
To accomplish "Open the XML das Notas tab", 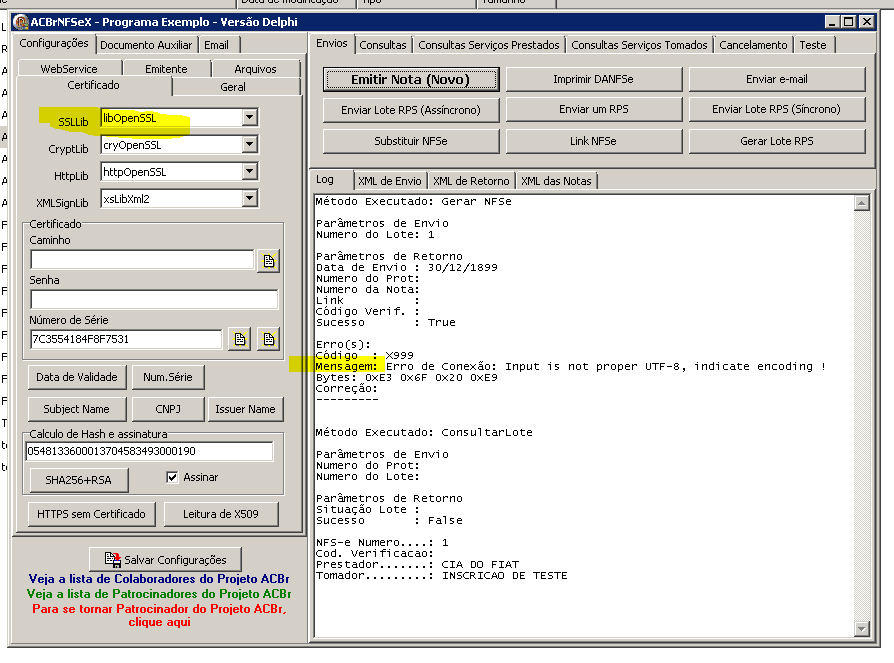I will point(556,181).
